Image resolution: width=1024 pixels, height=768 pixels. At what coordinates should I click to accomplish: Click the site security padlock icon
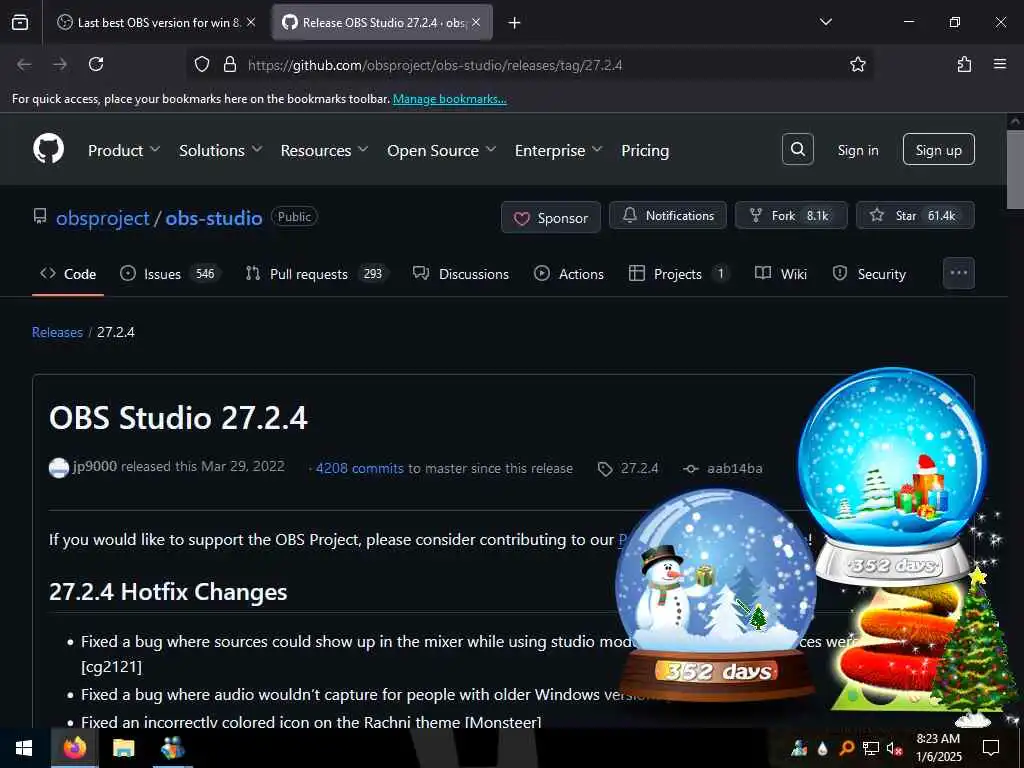pyautogui.click(x=230, y=64)
